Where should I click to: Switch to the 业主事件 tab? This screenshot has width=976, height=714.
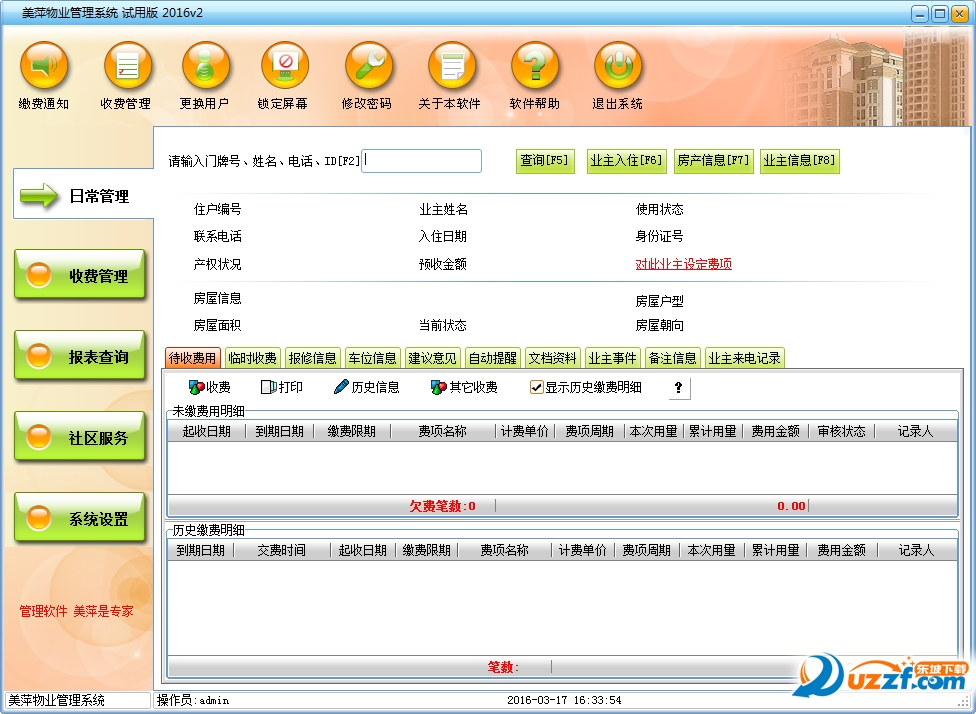pyautogui.click(x=612, y=358)
